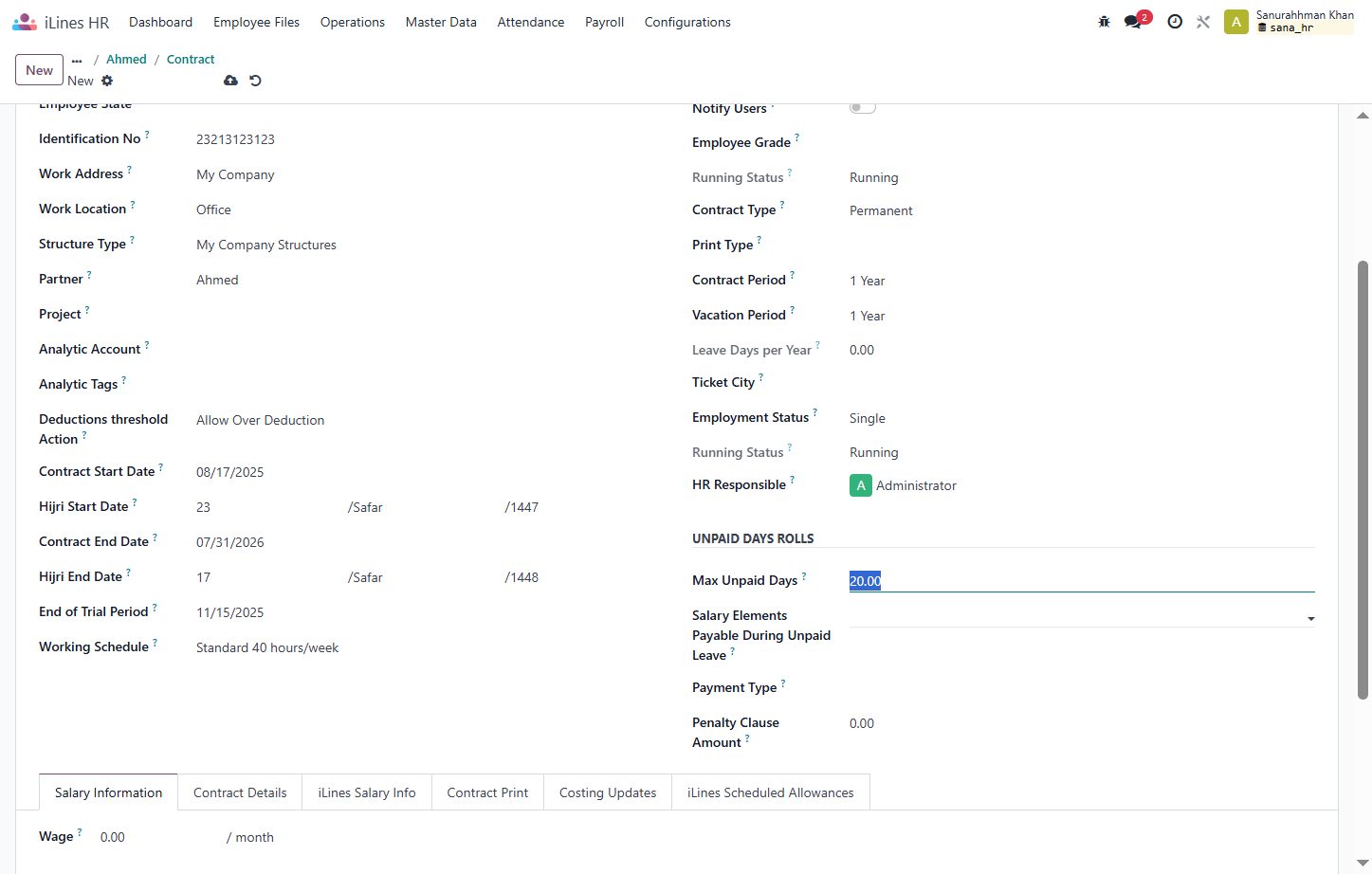Discard changes with the undo icon

[255, 81]
